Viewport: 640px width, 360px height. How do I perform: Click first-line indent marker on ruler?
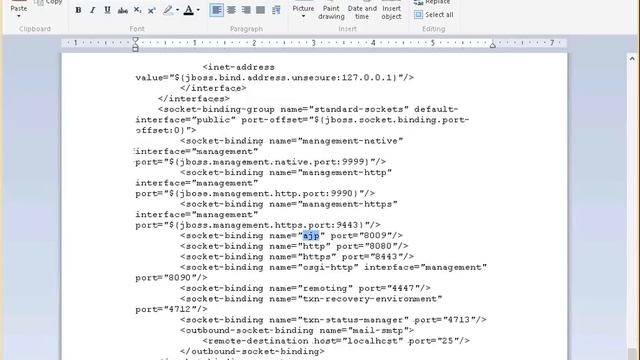(136, 40)
